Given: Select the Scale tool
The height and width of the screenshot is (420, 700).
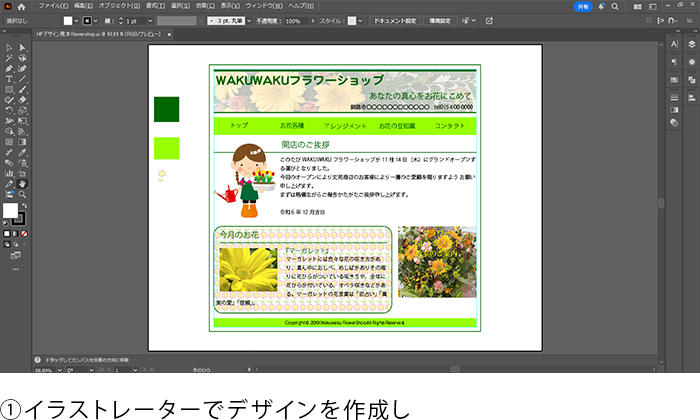Looking at the screenshot, I should (x=22, y=111).
